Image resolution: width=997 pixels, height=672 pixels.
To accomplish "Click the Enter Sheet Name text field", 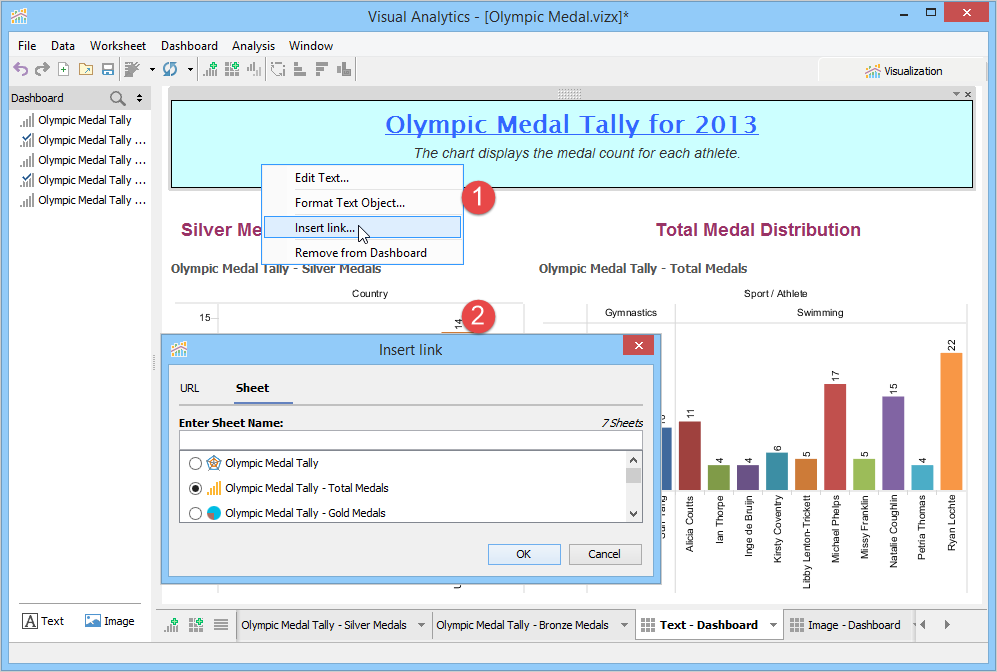I will click(x=410, y=440).
